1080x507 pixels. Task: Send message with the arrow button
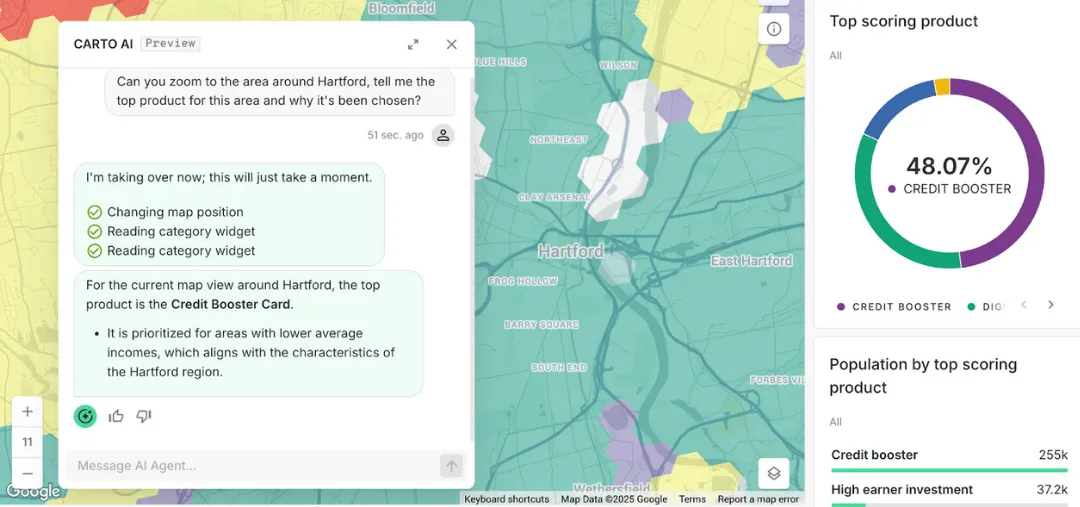[x=451, y=466]
